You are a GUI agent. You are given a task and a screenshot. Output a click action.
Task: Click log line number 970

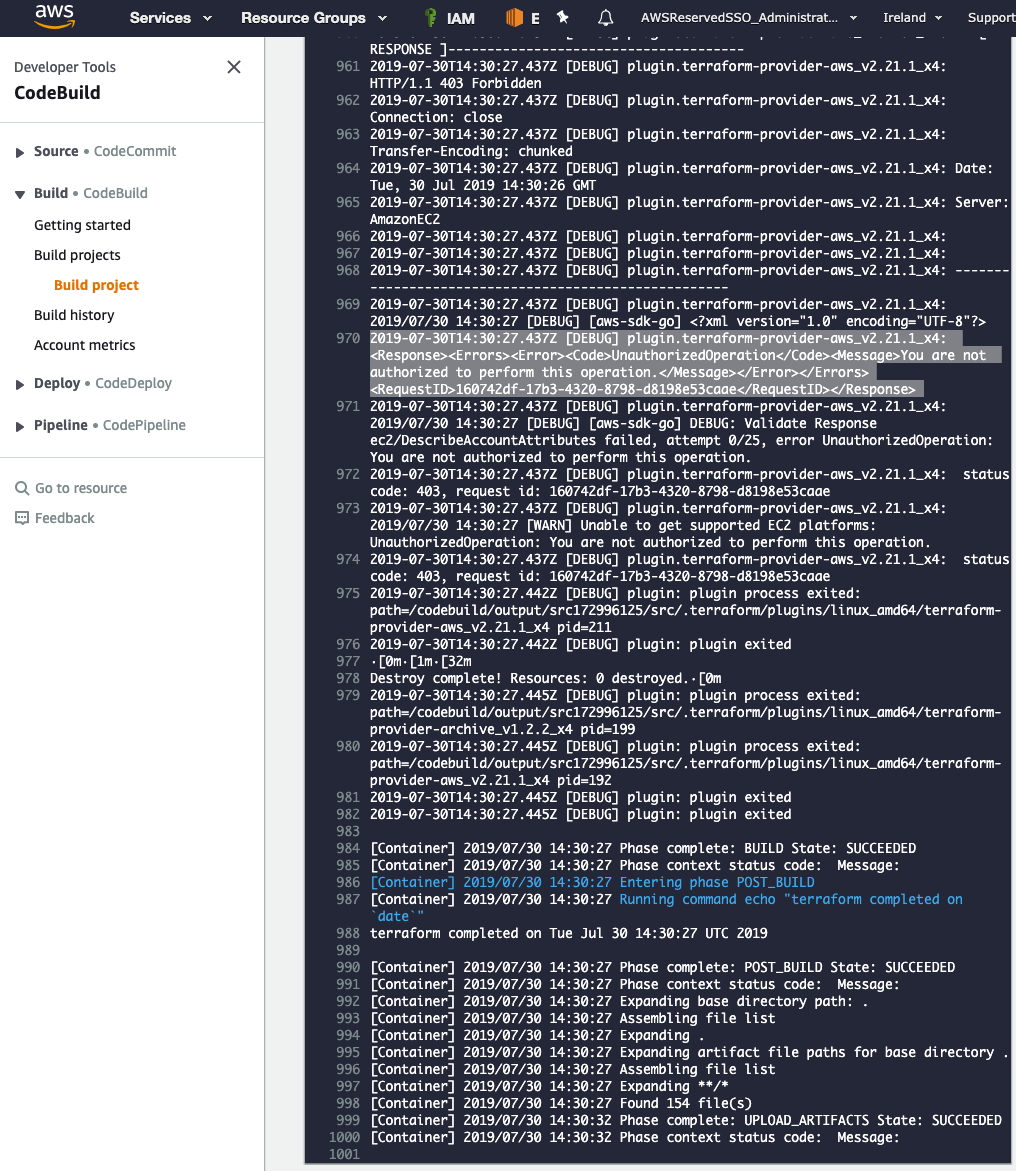coord(347,338)
